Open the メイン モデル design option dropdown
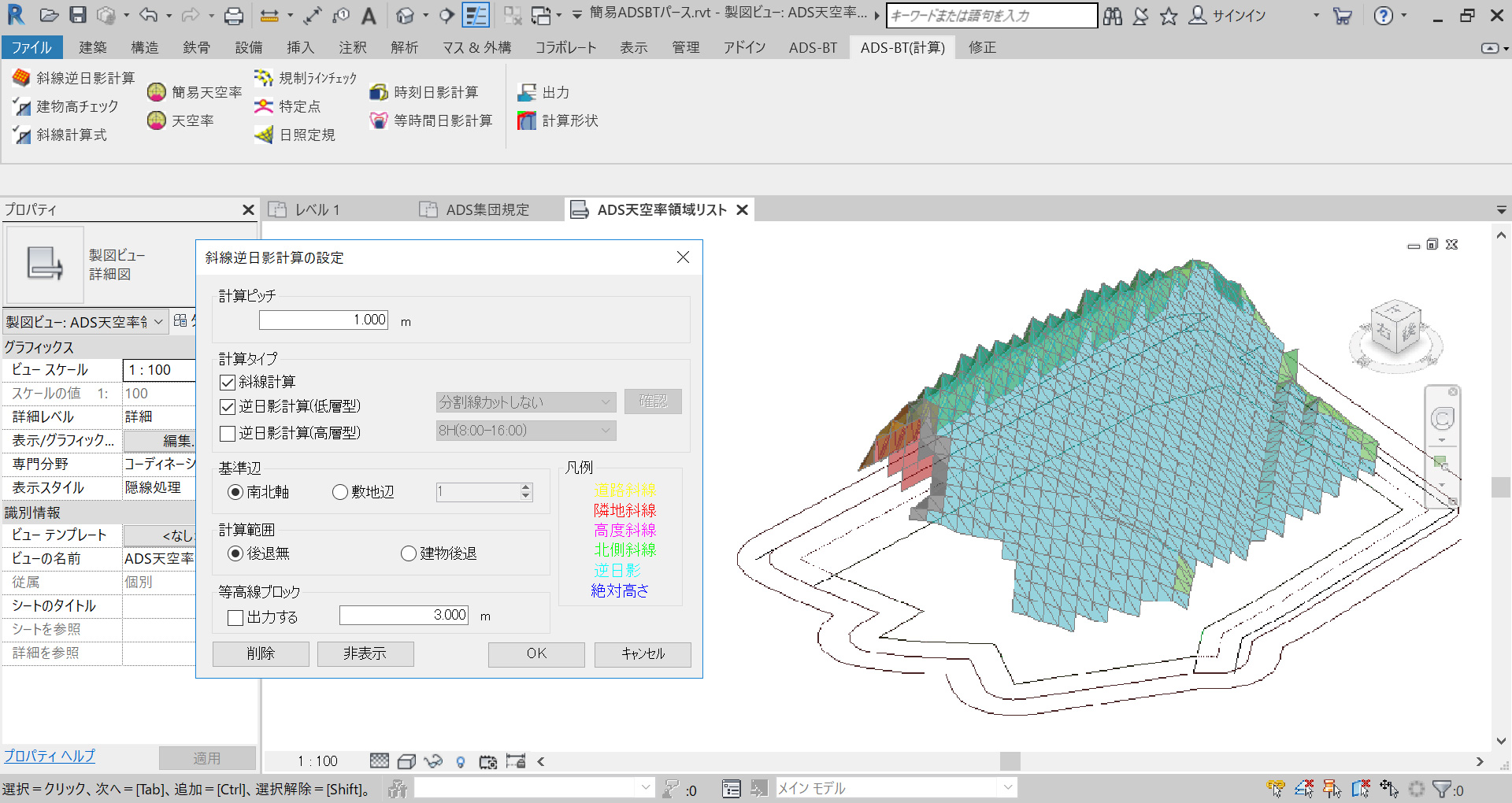This screenshot has height=803, width=1512. pyautogui.click(x=1007, y=788)
